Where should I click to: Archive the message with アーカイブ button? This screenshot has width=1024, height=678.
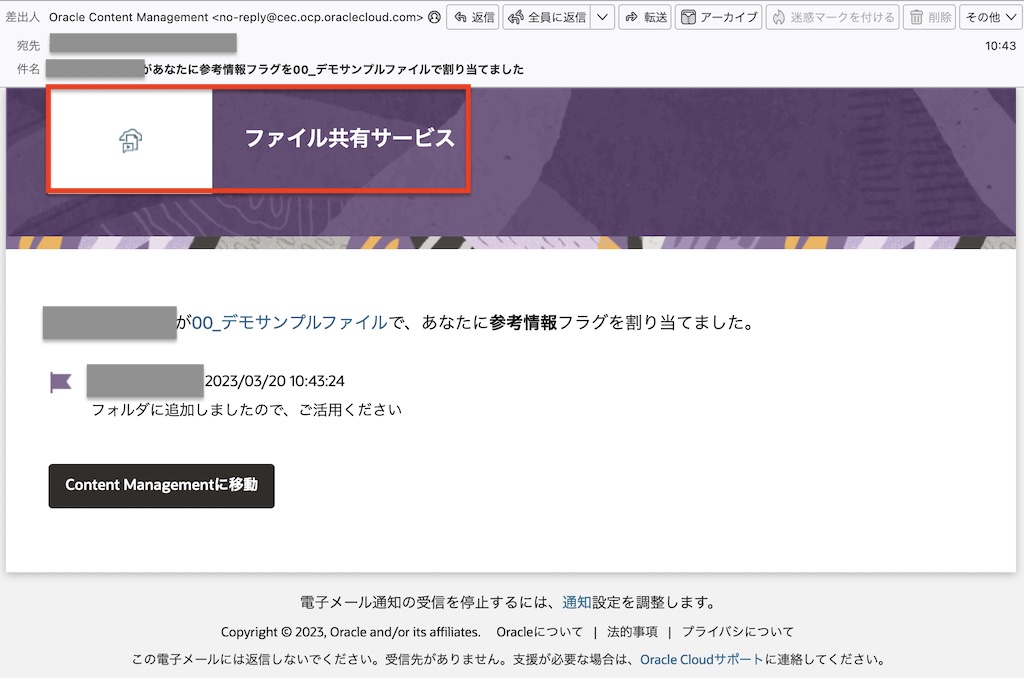pyautogui.click(x=719, y=17)
